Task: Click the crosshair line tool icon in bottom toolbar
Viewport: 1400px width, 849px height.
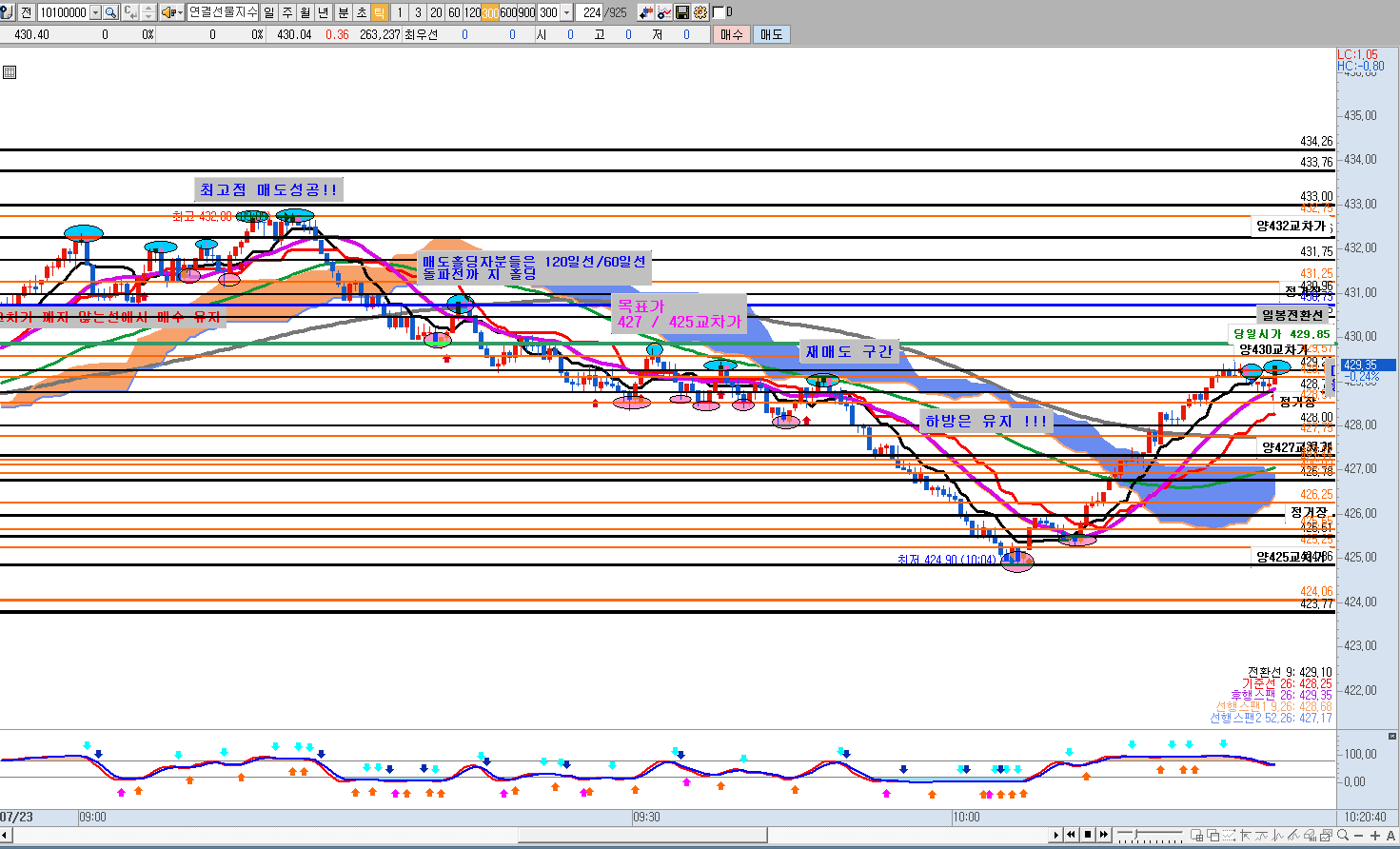Action: [1245, 836]
